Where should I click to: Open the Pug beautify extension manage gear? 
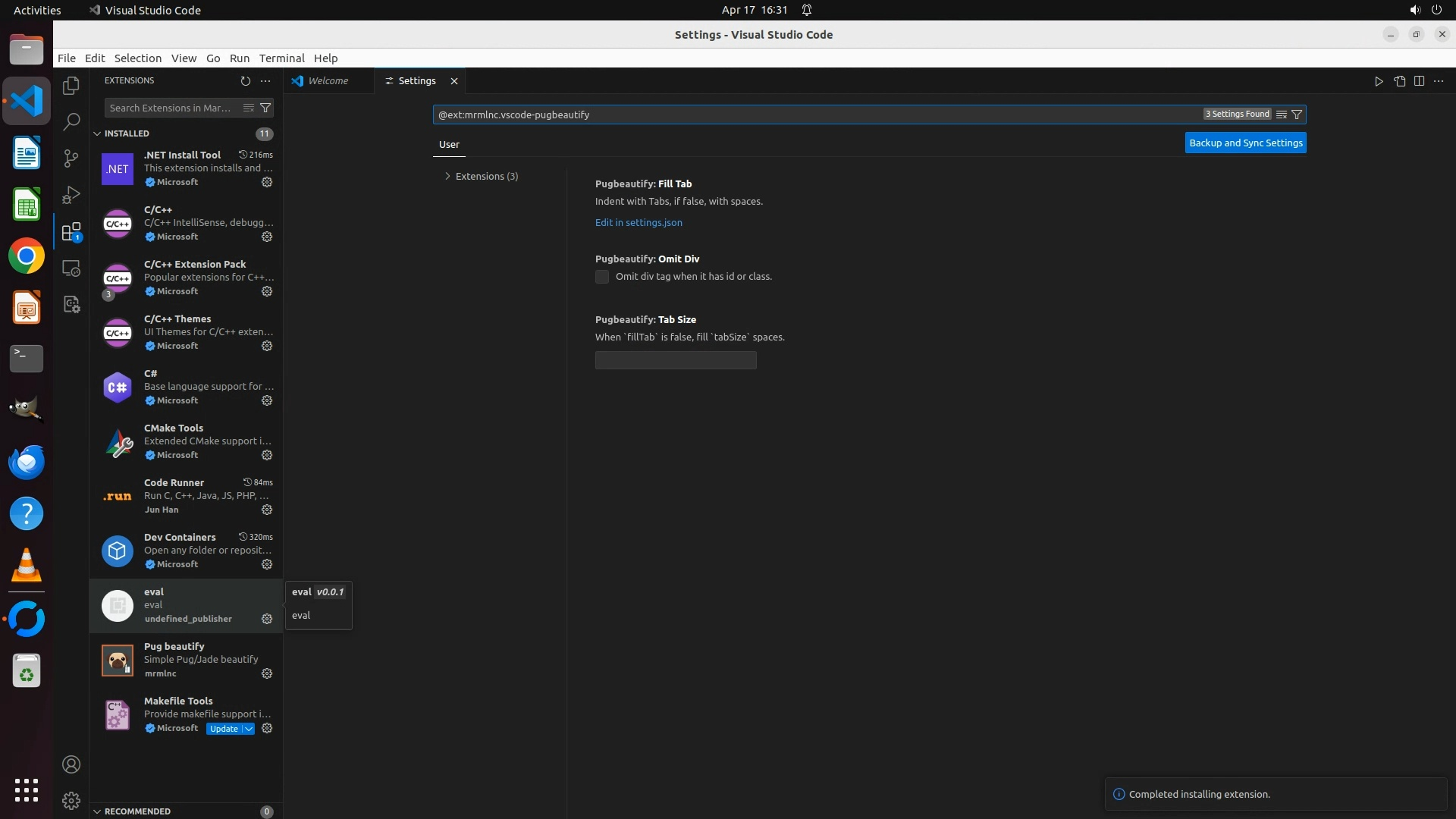[x=267, y=673]
